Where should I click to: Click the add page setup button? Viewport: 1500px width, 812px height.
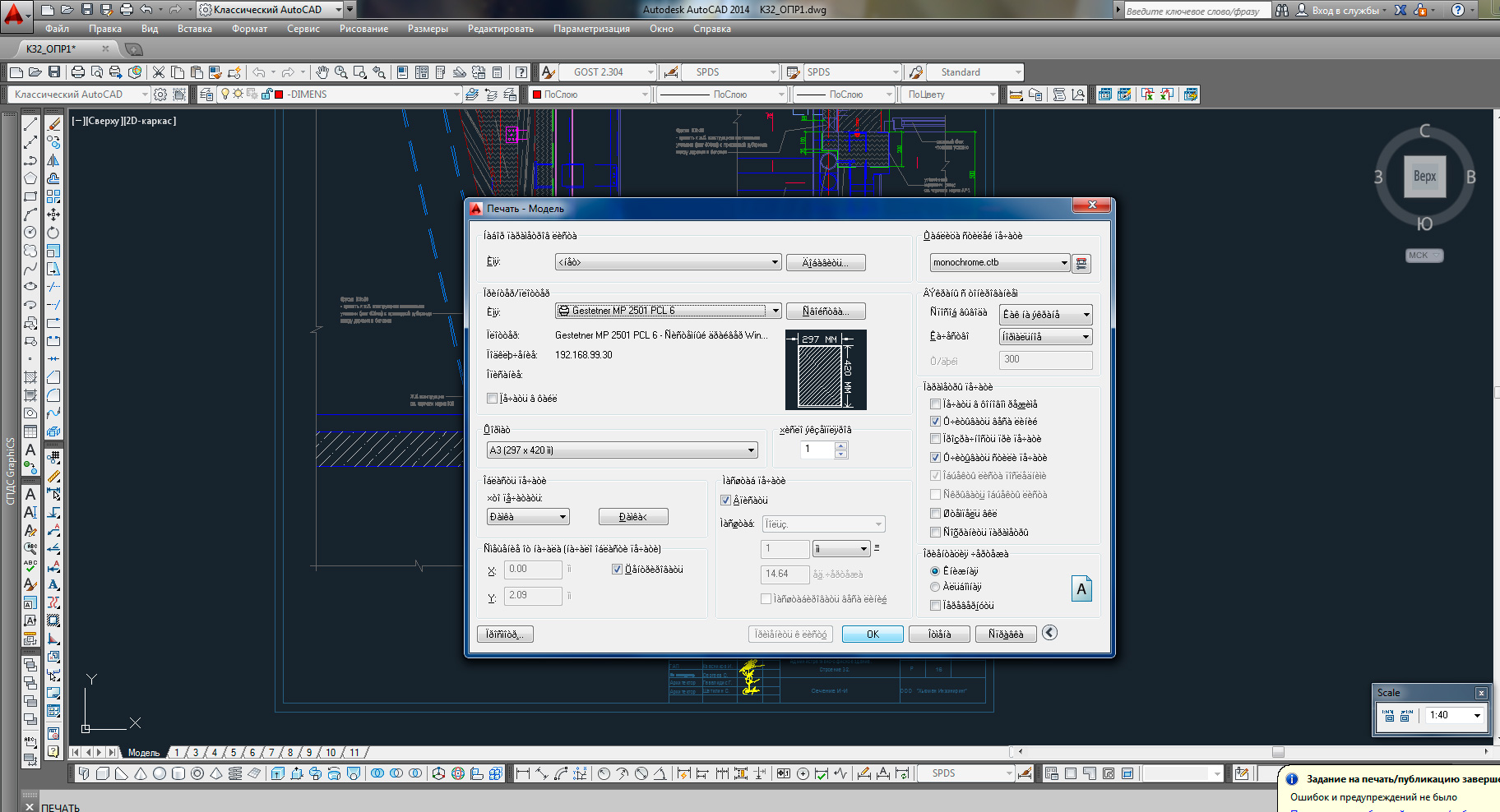826,262
